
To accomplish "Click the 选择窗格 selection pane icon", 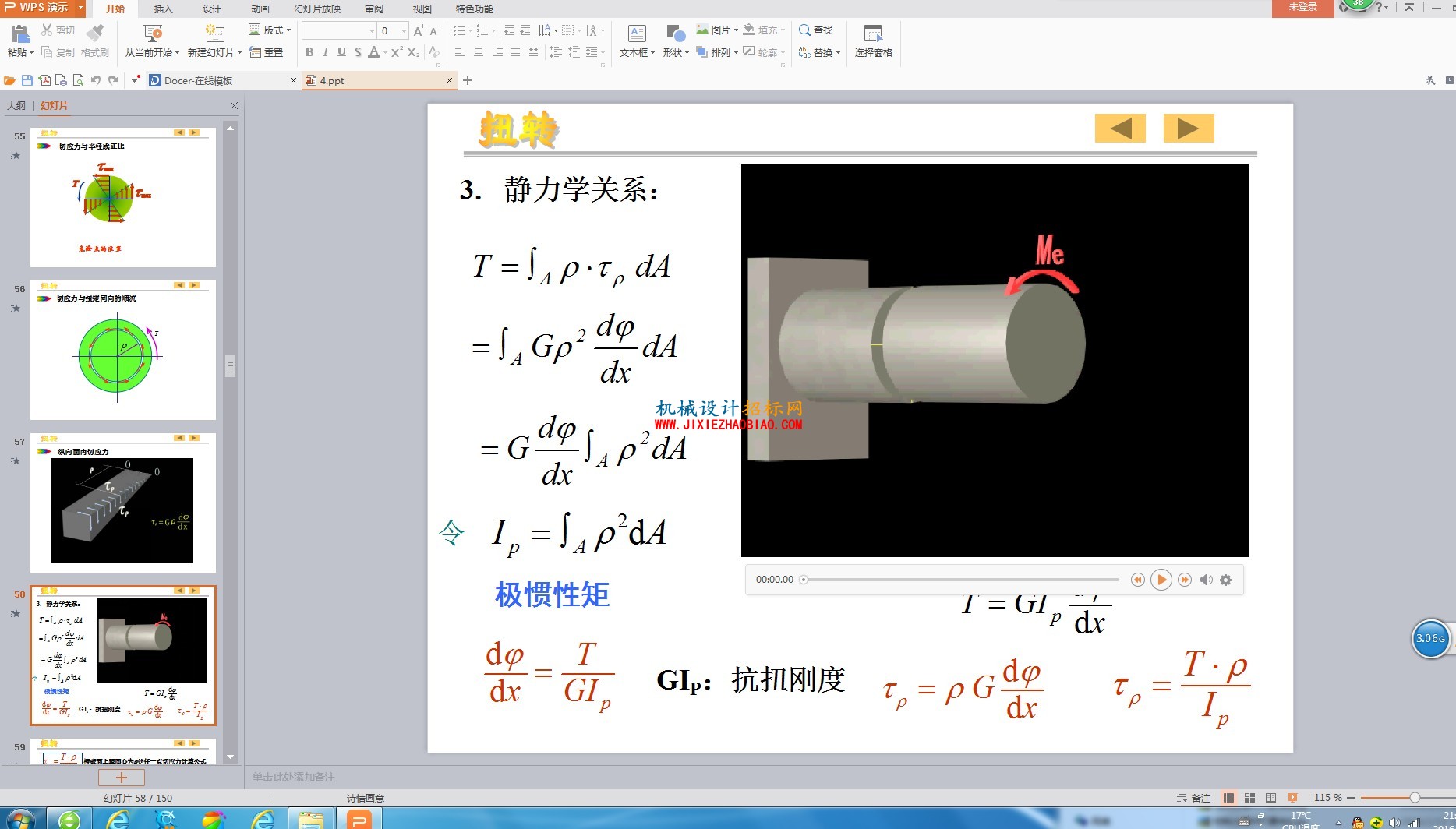I will point(873,41).
